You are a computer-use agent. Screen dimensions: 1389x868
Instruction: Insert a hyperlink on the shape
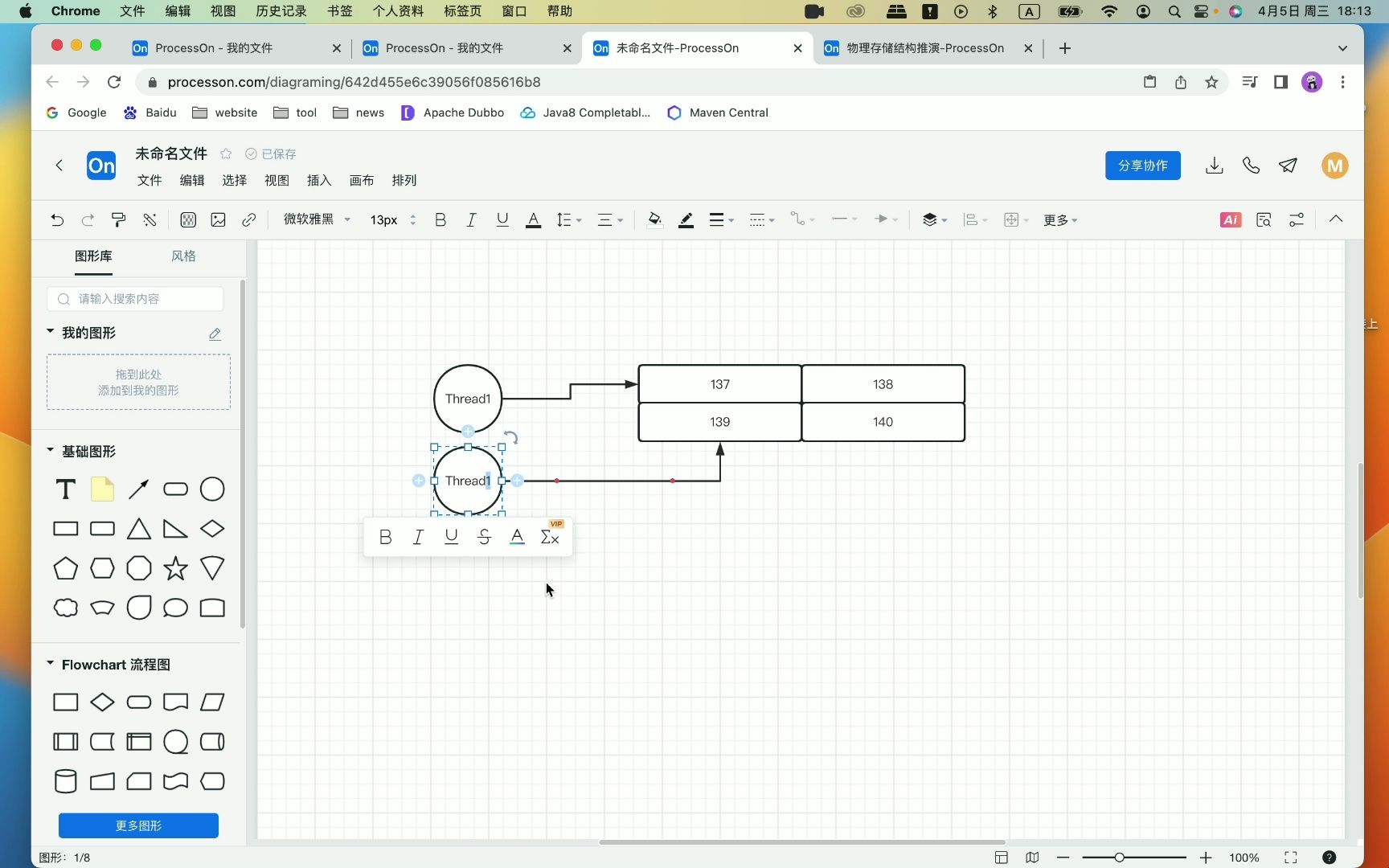248,219
